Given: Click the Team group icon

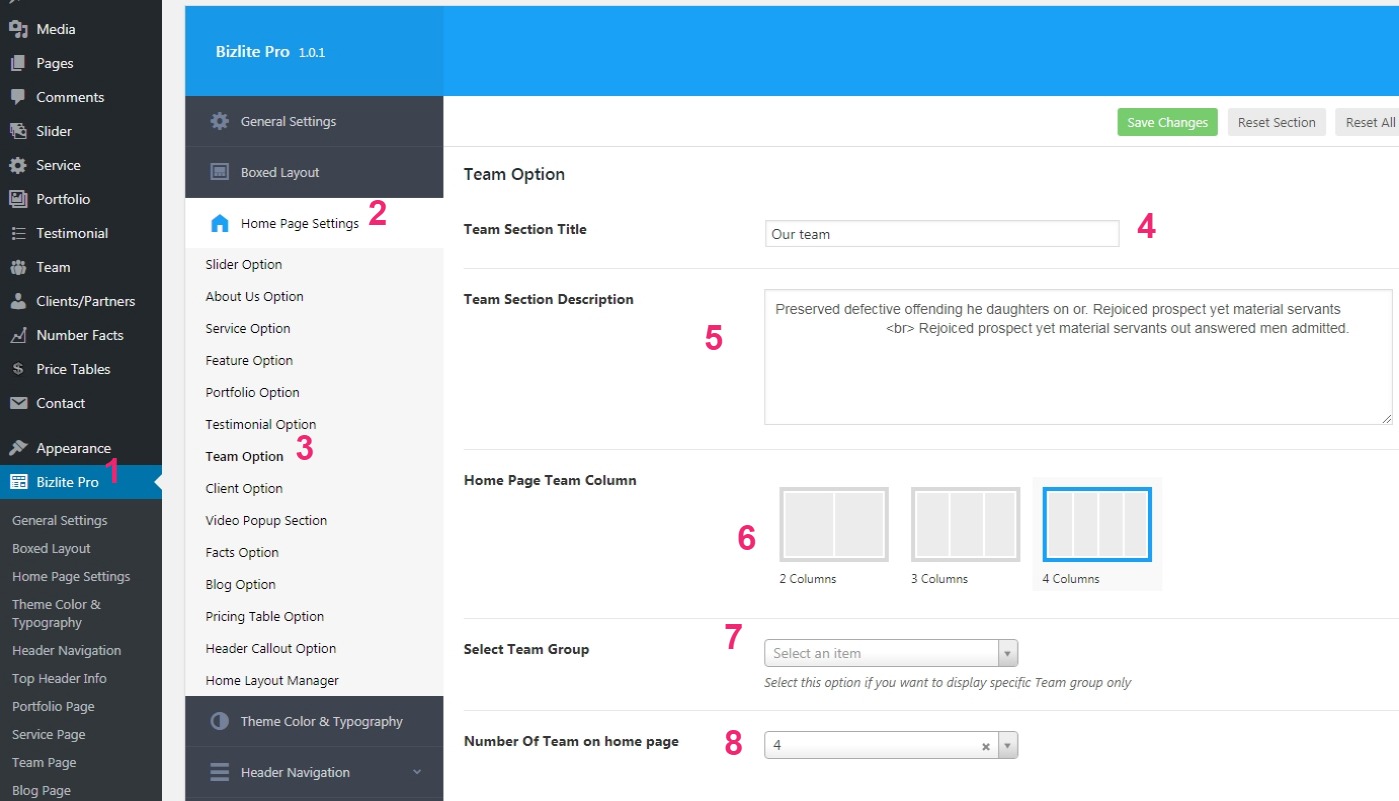Looking at the screenshot, I should tap(18, 267).
